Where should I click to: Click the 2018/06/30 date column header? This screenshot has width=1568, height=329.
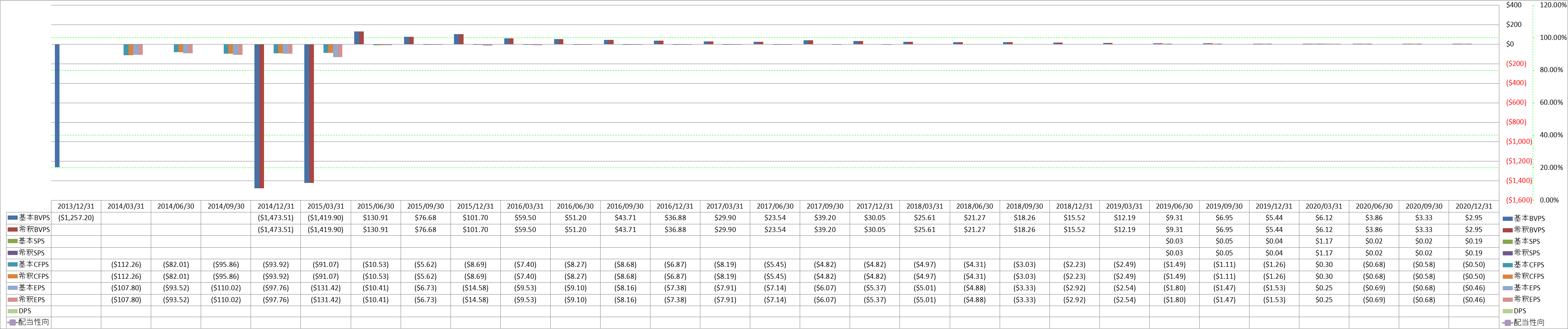click(x=974, y=206)
